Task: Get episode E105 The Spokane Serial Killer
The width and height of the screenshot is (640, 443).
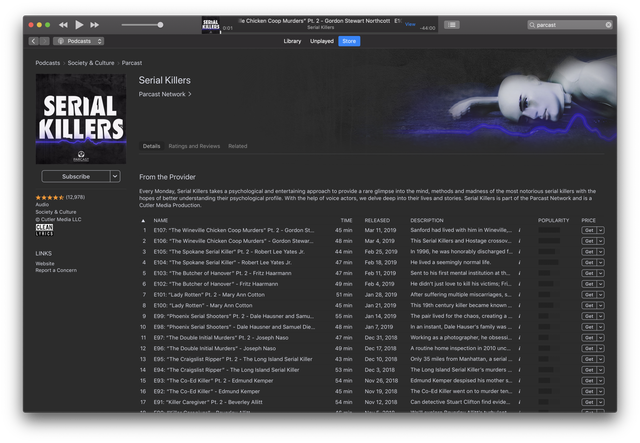Action: point(588,251)
